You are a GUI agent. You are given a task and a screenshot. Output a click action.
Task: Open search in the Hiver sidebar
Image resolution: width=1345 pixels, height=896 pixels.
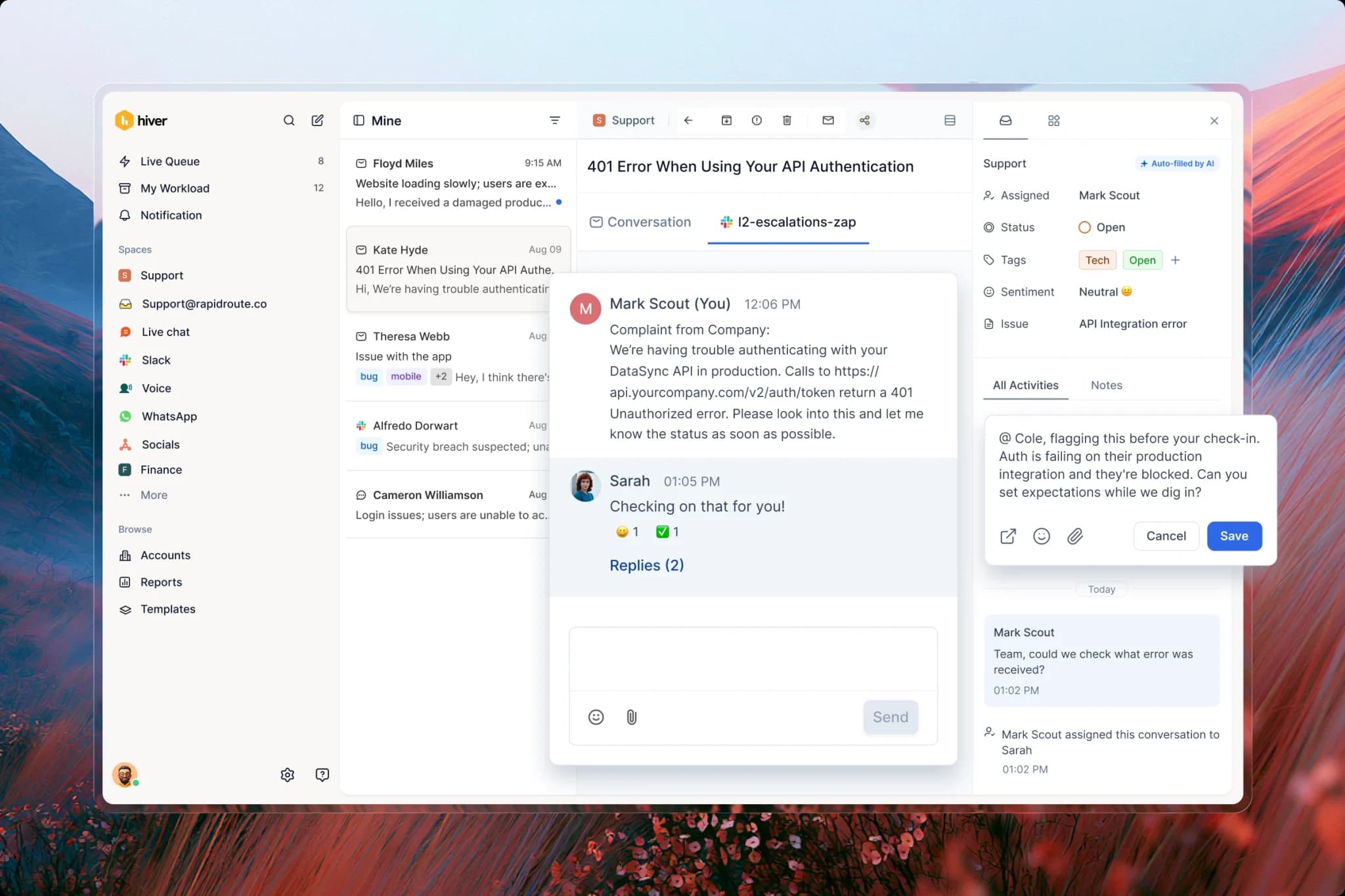pyautogui.click(x=289, y=120)
